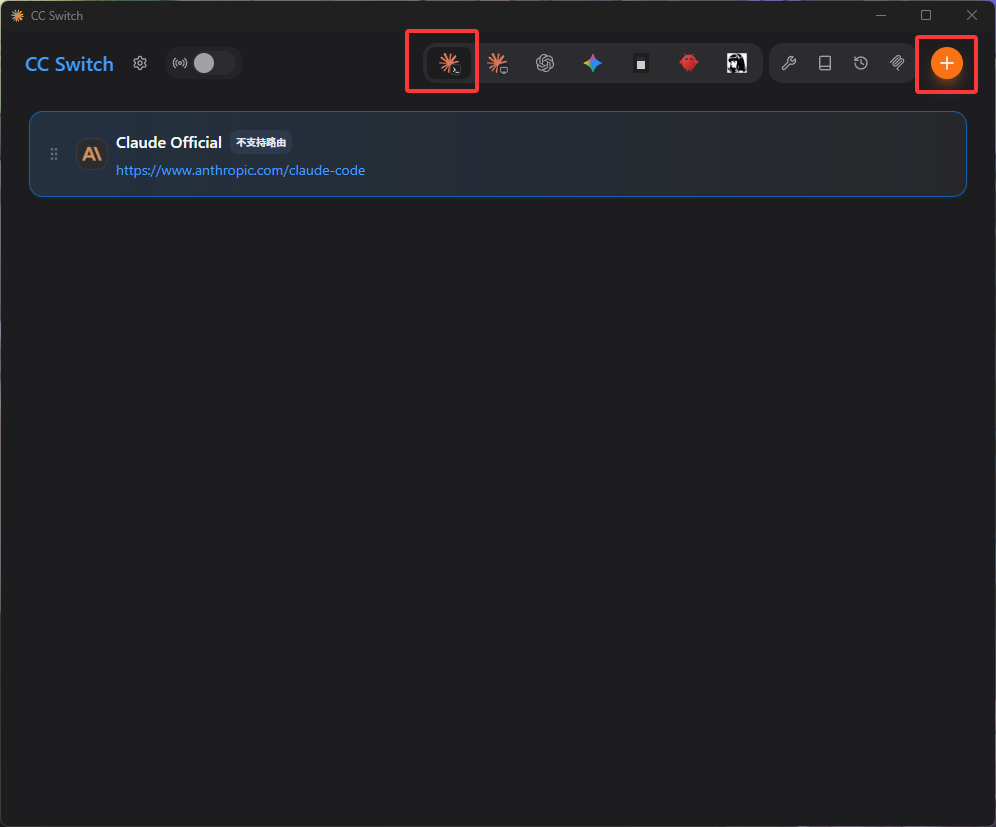996x827 pixels.
Task: Open the red robot app icon tab
Action: (689, 63)
